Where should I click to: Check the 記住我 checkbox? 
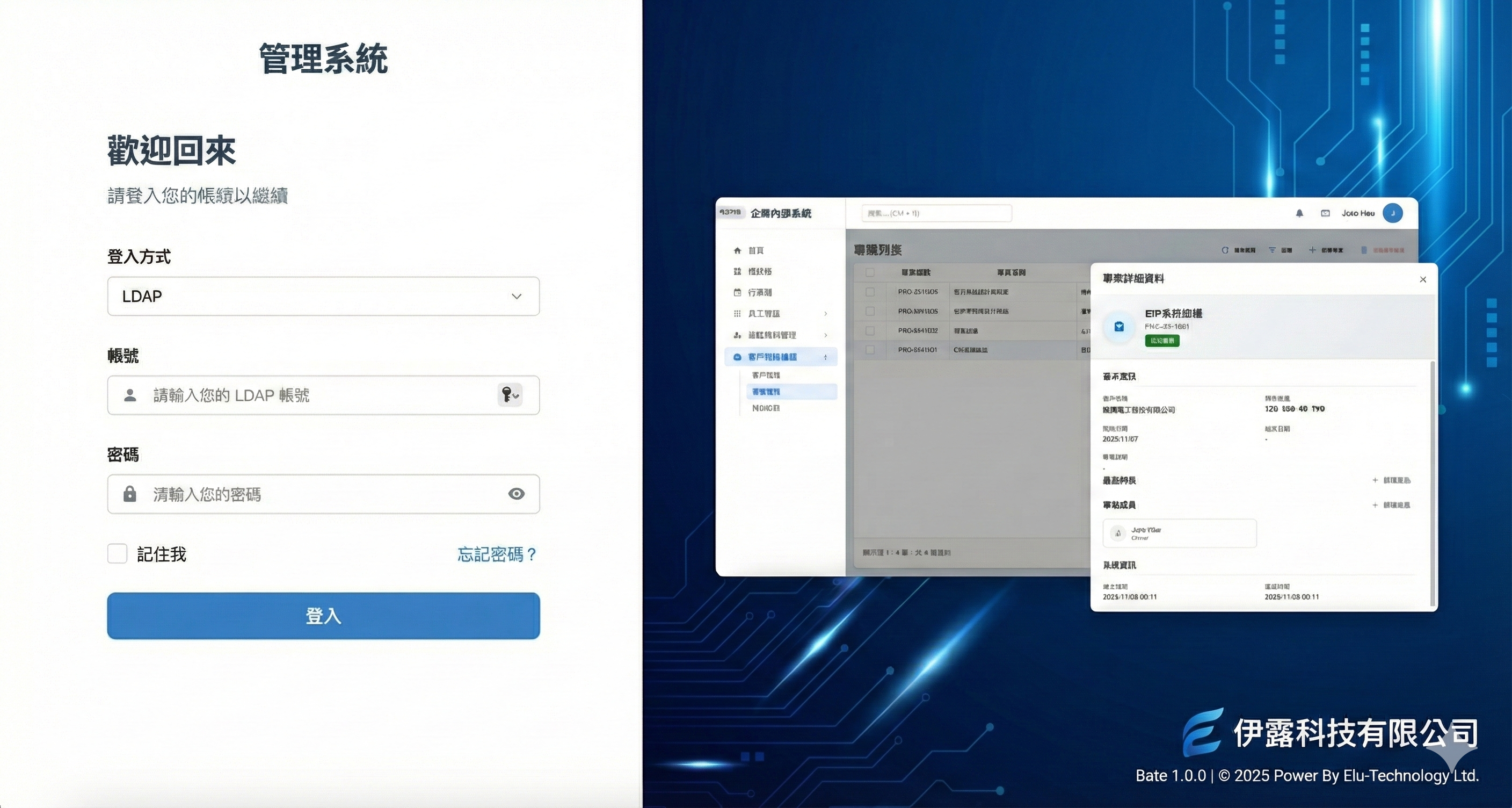pyautogui.click(x=118, y=554)
